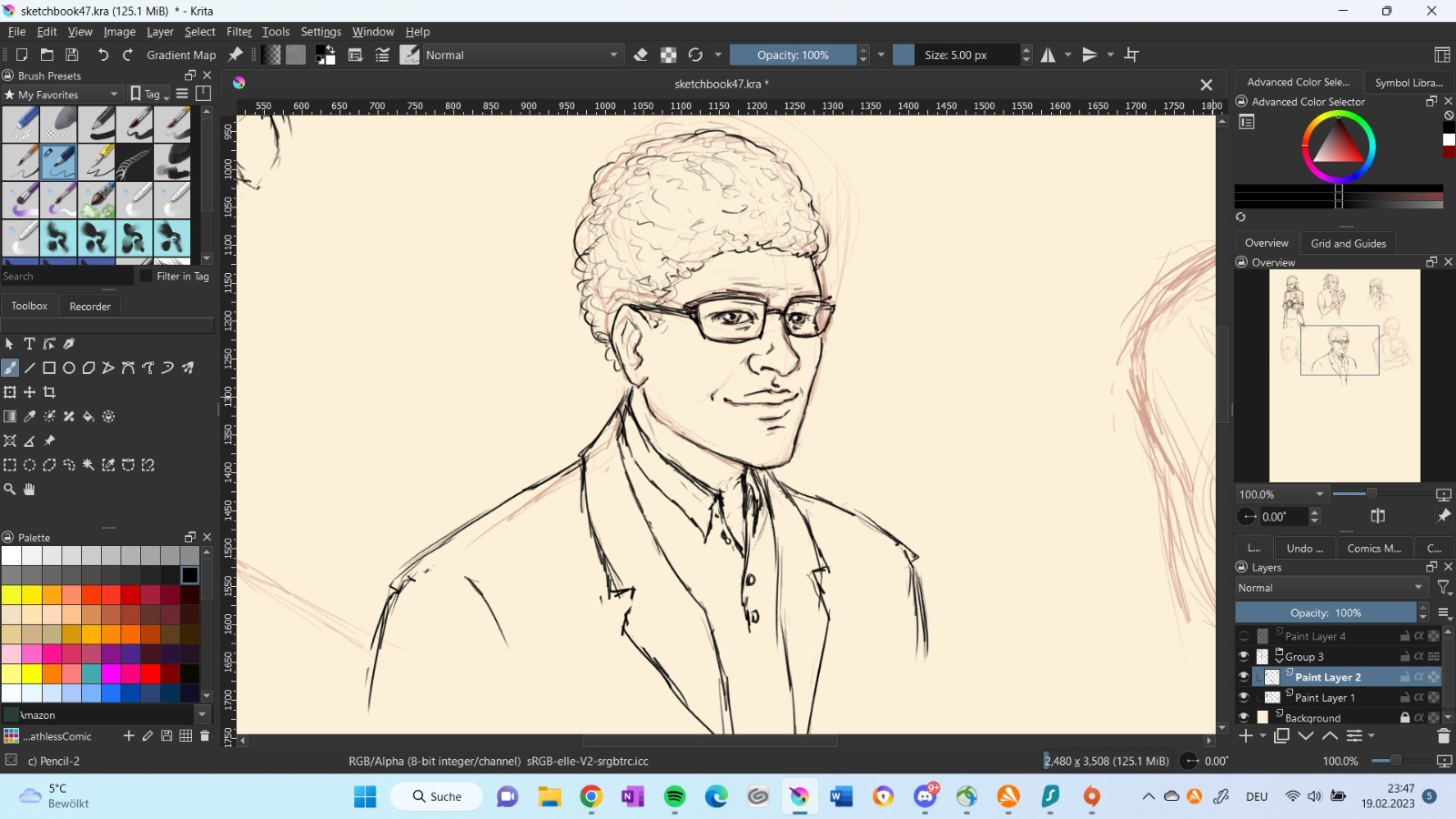Choose the Pan hand tool
The height and width of the screenshot is (819, 1456).
pos(29,490)
